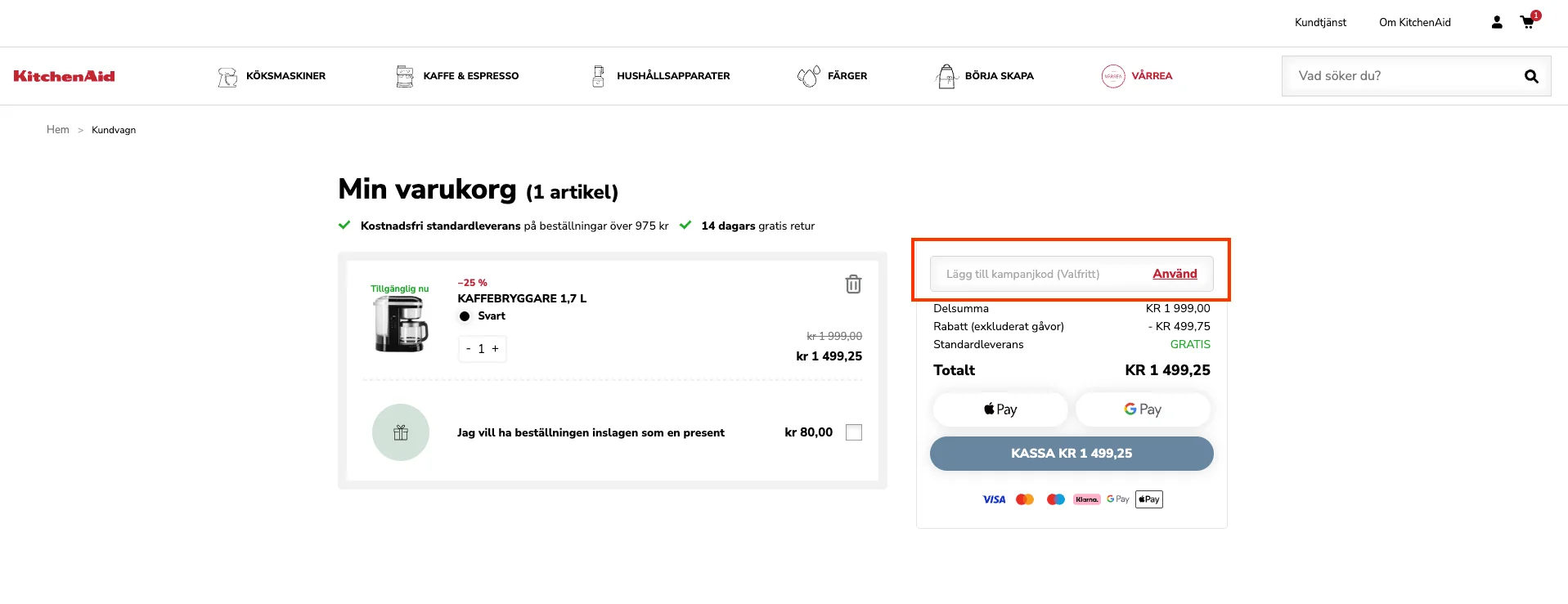Click the gift wrapping kr 80,00 price
1568x604 pixels.
tap(808, 432)
